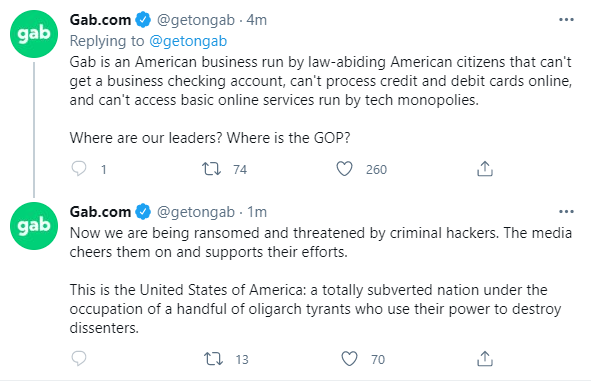Click the @getongab link after 'Replying to'
The image size is (591, 382).
[188, 41]
